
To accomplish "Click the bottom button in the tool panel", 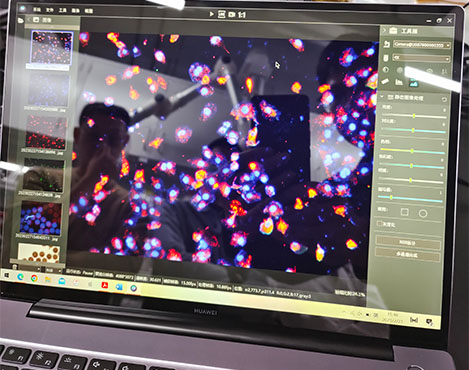I will pos(407,255).
